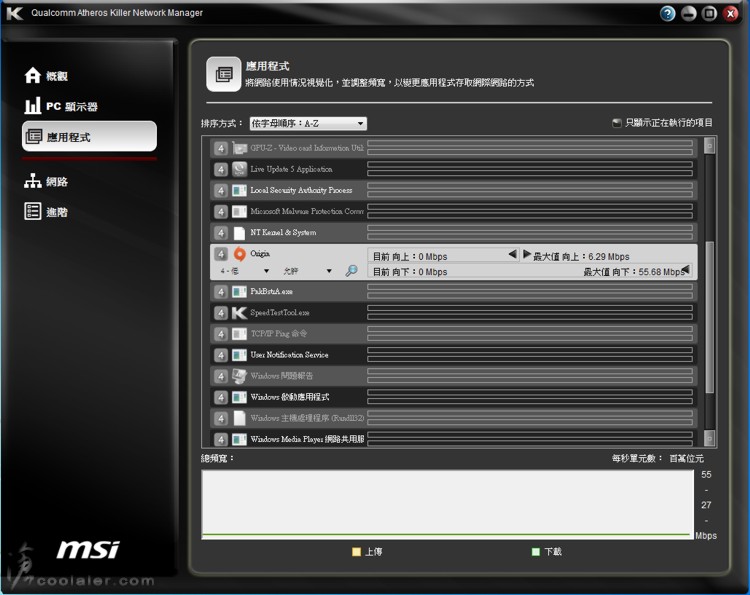The width and height of the screenshot is (750, 595).
Task: Click the Applications header icon
Action: (x=223, y=74)
